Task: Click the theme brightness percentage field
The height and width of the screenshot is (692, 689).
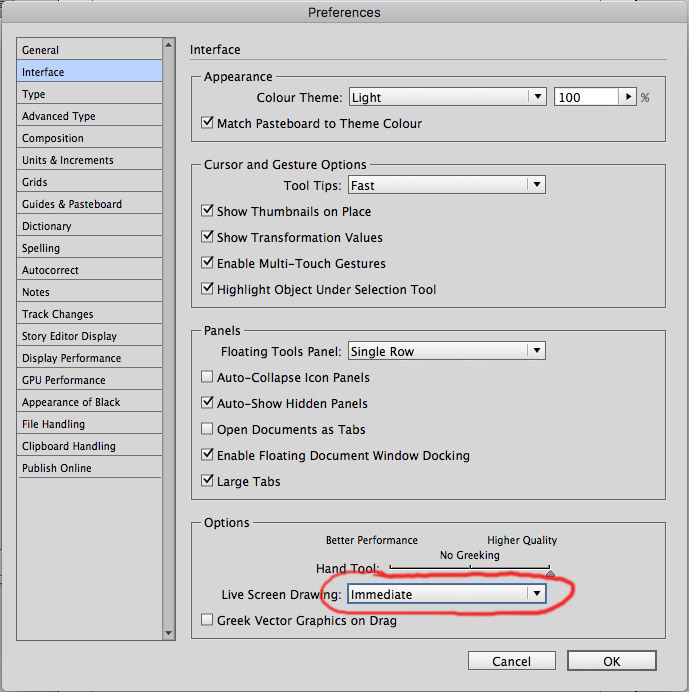Action: click(586, 97)
